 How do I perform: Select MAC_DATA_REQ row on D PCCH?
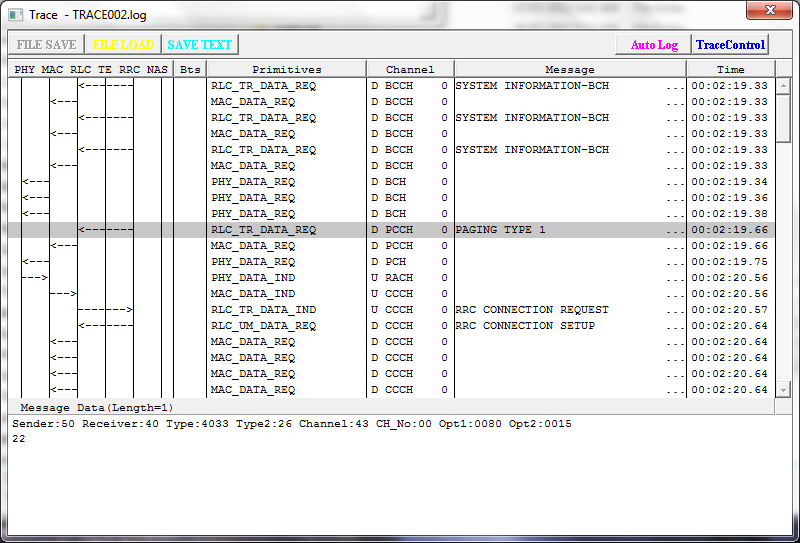point(391,245)
